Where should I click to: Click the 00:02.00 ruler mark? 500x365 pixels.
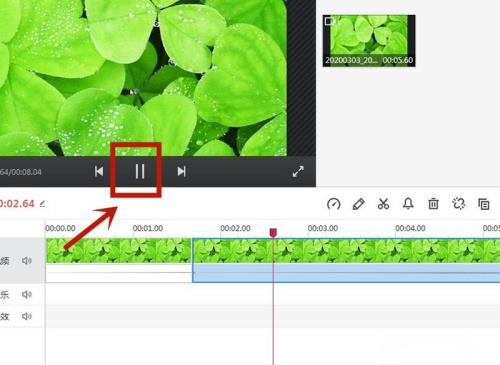click(x=235, y=228)
